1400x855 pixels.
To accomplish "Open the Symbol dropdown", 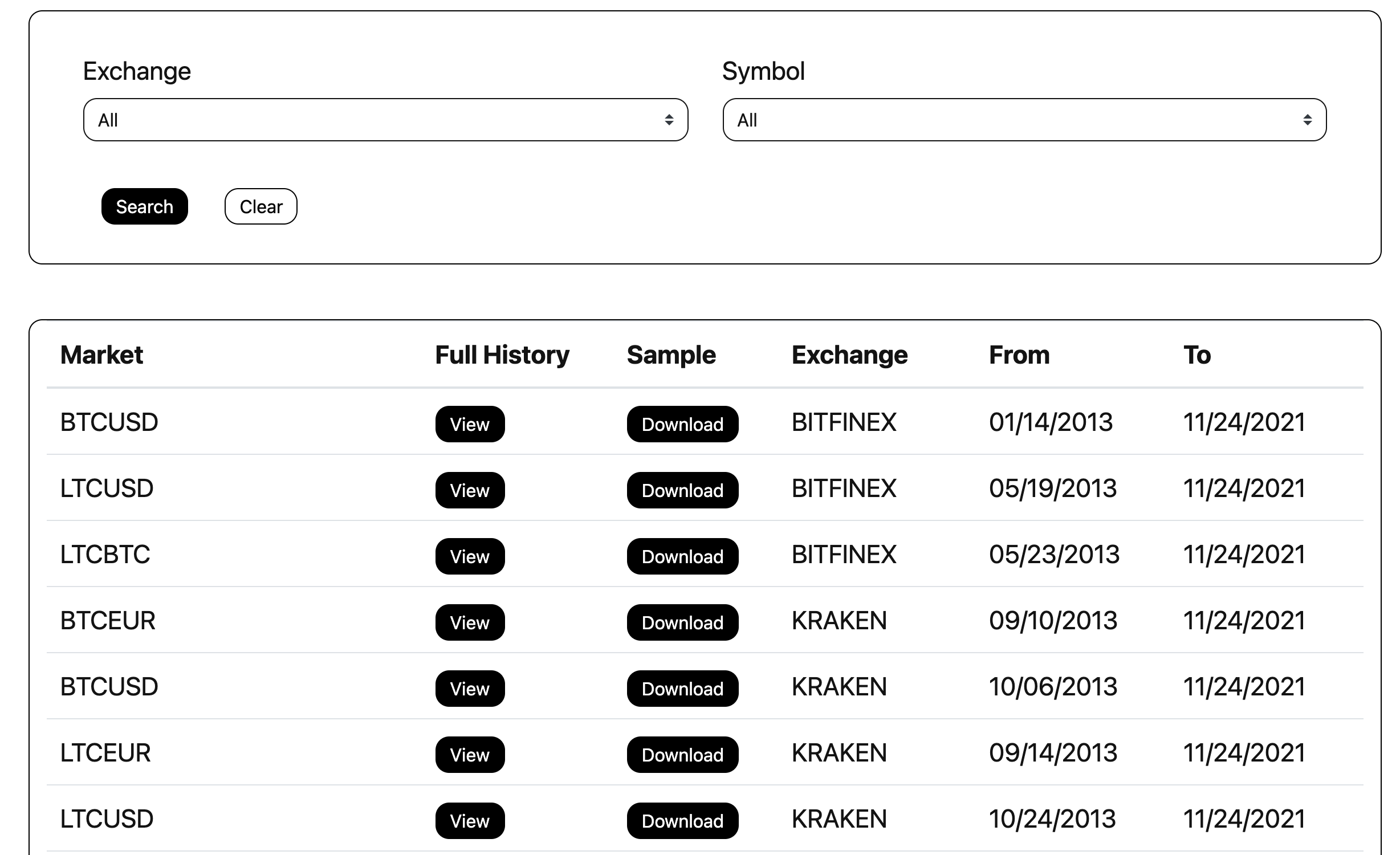I will click(x=1024, y=120).
